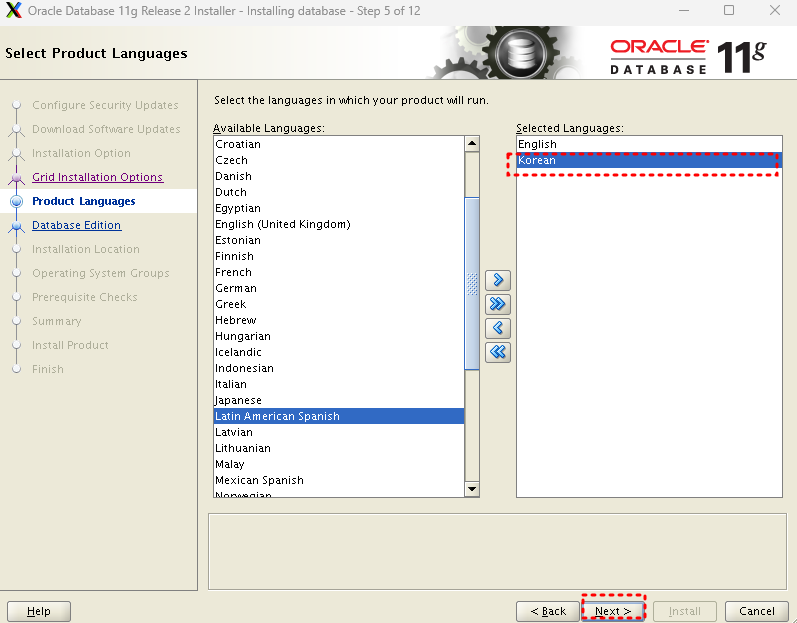The width and height of the screenshot is (797, 623).
Task: Select English (United Kingdom) in the list
Action: (339, 224)
